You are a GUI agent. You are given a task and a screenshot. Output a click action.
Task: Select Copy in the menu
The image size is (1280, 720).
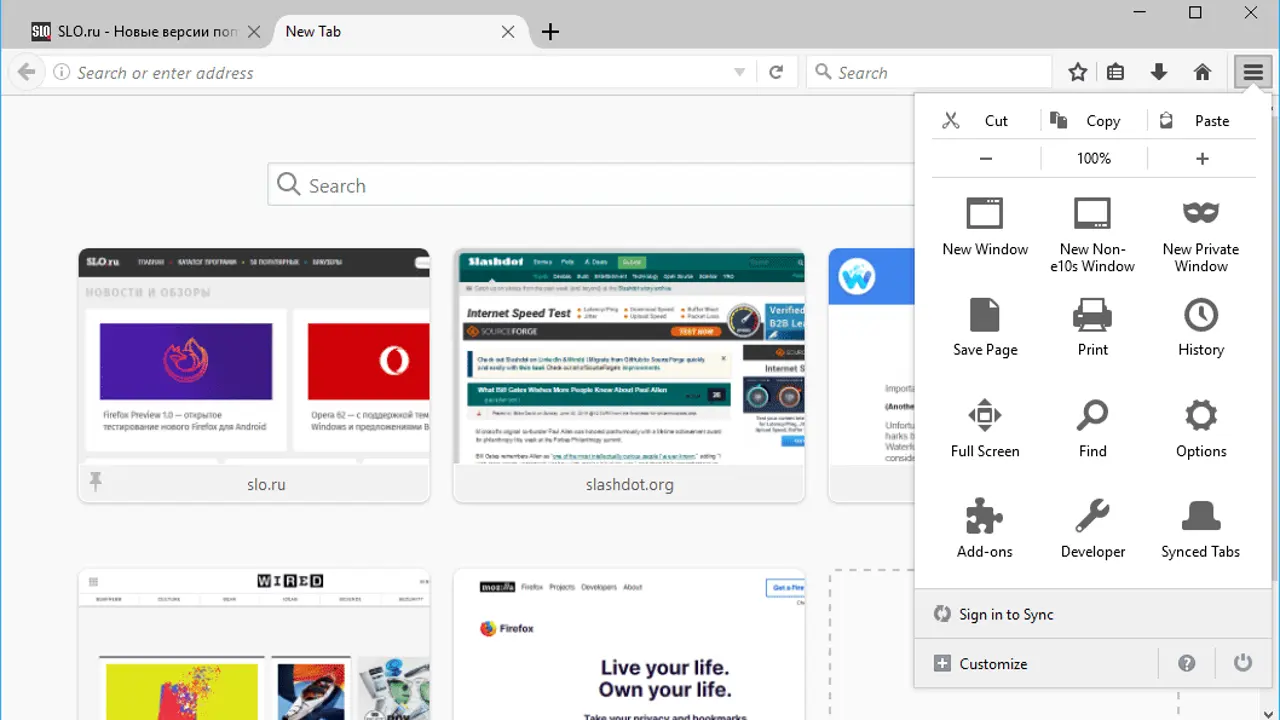[1093, 121]
